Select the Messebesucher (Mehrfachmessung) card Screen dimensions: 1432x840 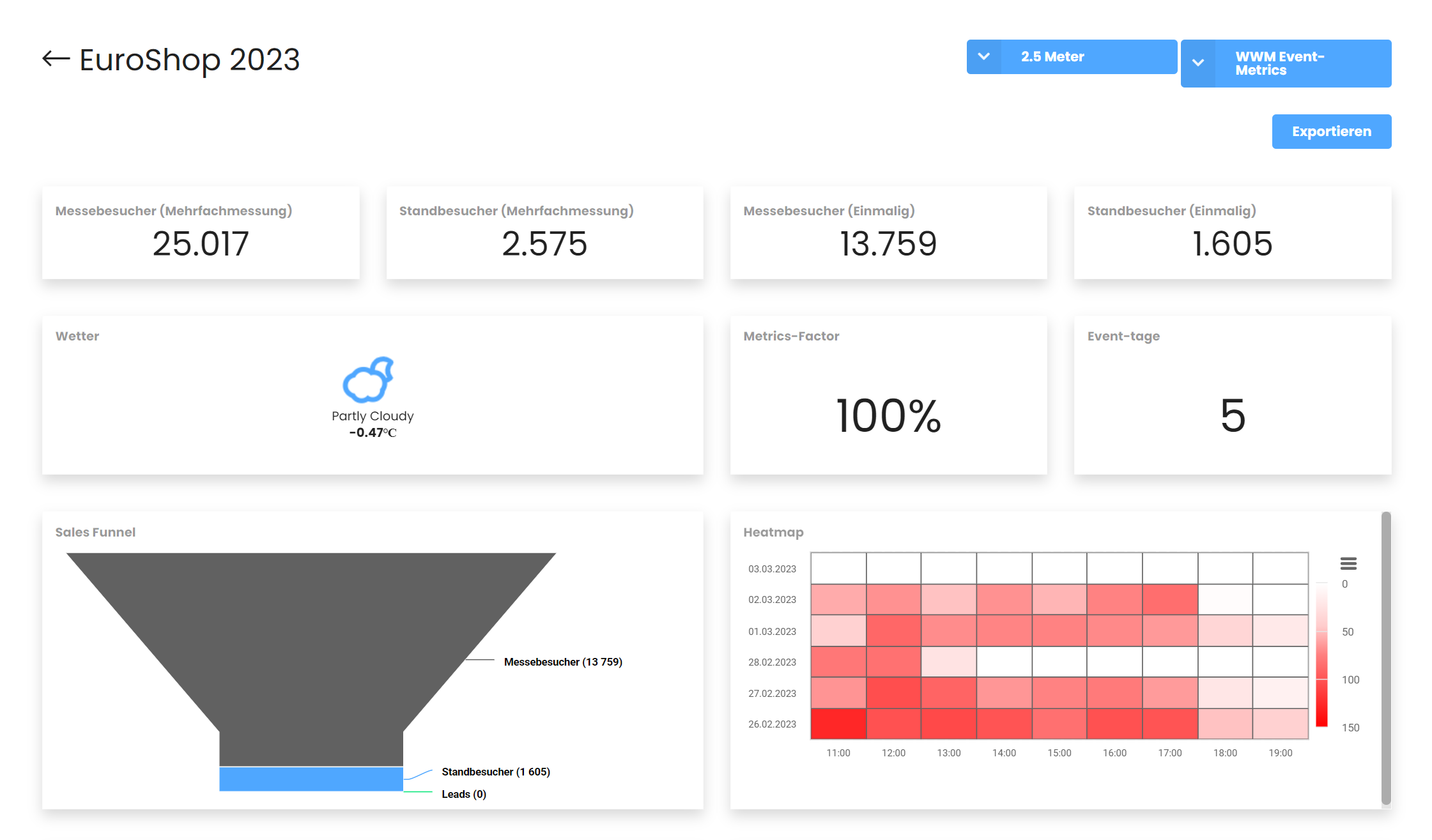[x=200, y=233]
